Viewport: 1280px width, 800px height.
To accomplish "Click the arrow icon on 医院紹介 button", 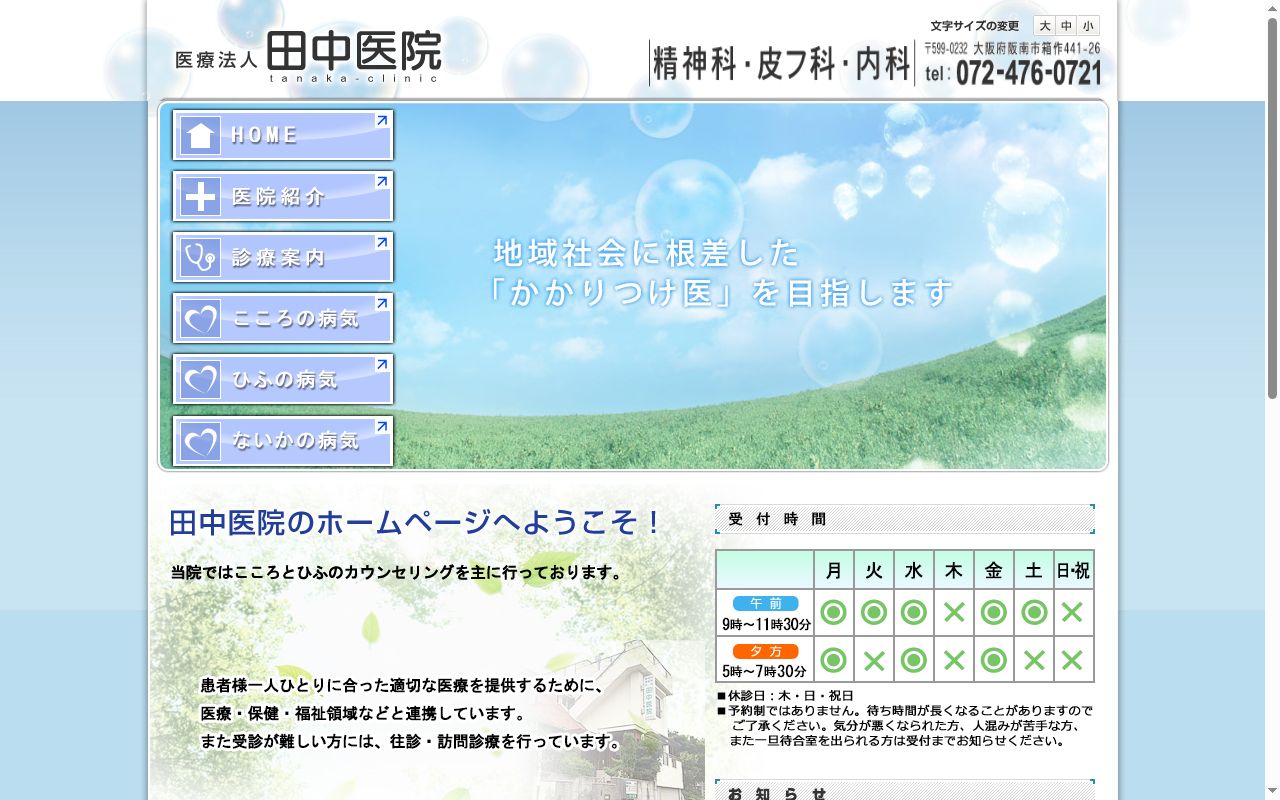I will [381, 181].
